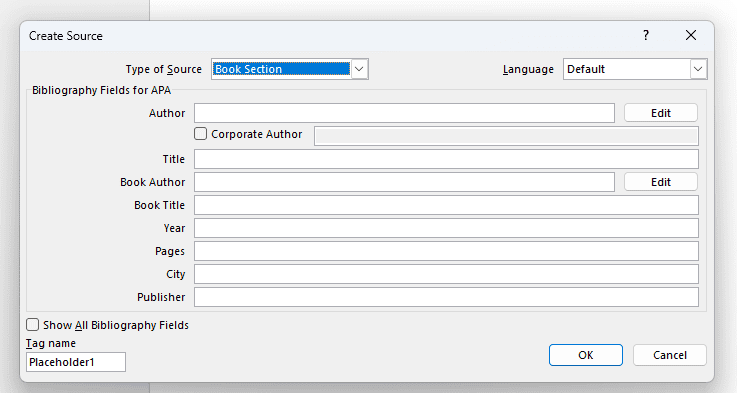Click the Pages input field
The height and width of the screenshot is (393, 737).
(x=447, y=251)
